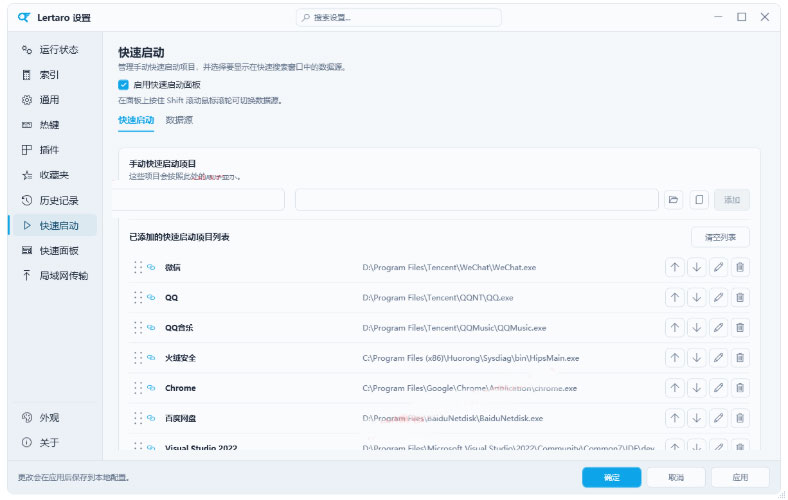This screenshot has width=788, height=500.
Task: Switch to 快速启动 tab
Action: 136,120
